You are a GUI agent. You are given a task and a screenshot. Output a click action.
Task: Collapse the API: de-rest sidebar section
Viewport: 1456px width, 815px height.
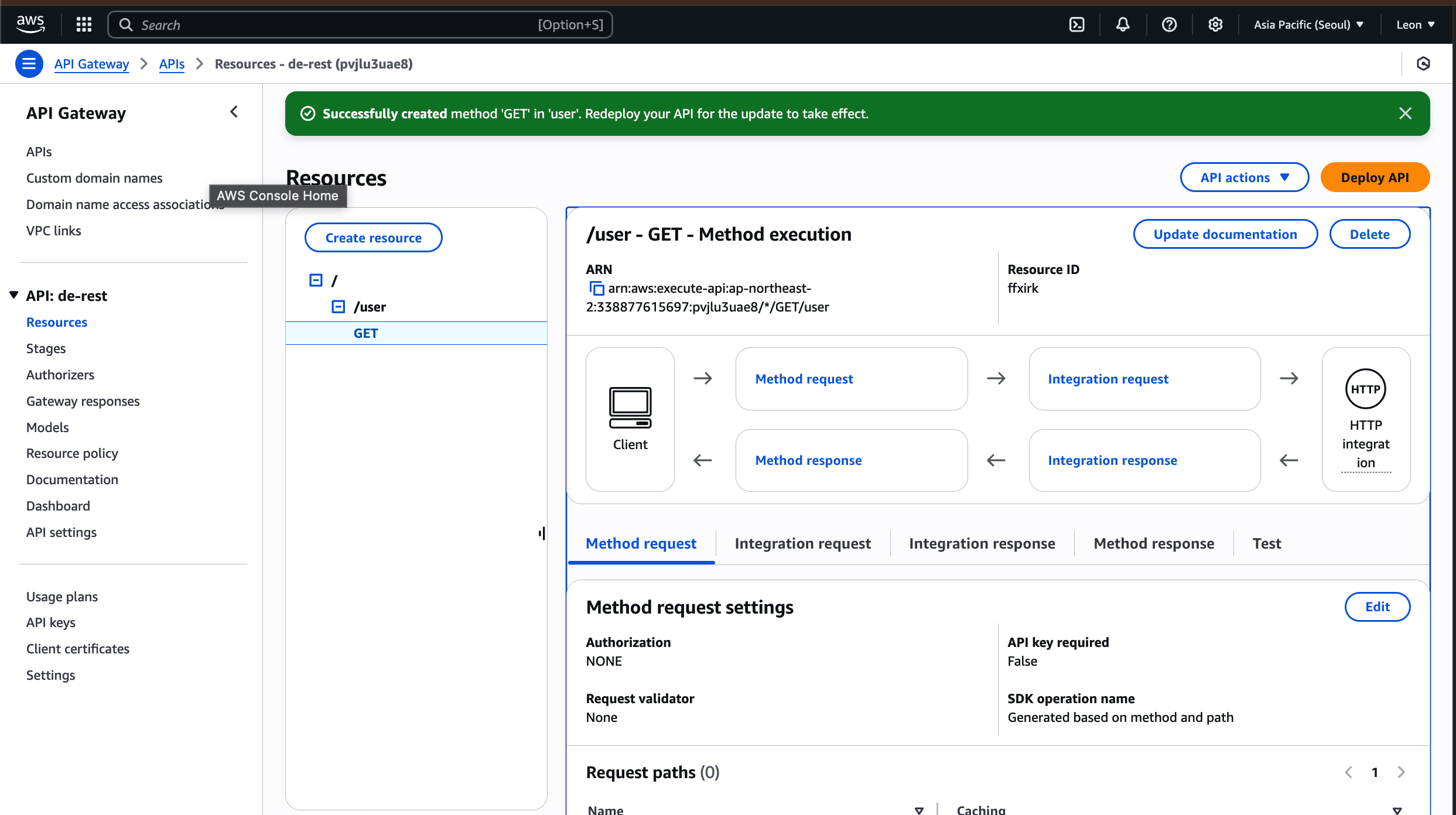tap(14, 295)
